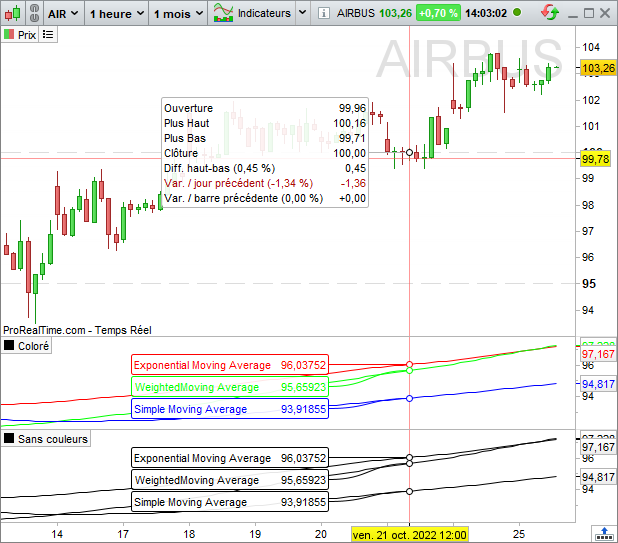This screenshot has width=618, height=543.
Task: Toggle the Coloré indicator panel label
Action: point(26,346)
